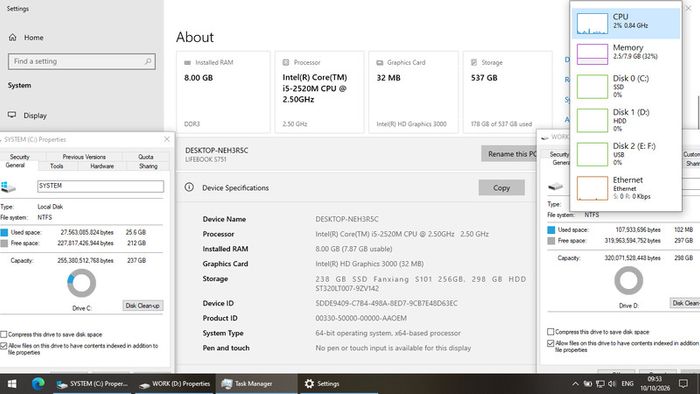The height and width of the screenshot is (394, 700).
Task: Toggle Compress this drive in SYSTEM (C:) Properties
Action: (x=4, y=334)
